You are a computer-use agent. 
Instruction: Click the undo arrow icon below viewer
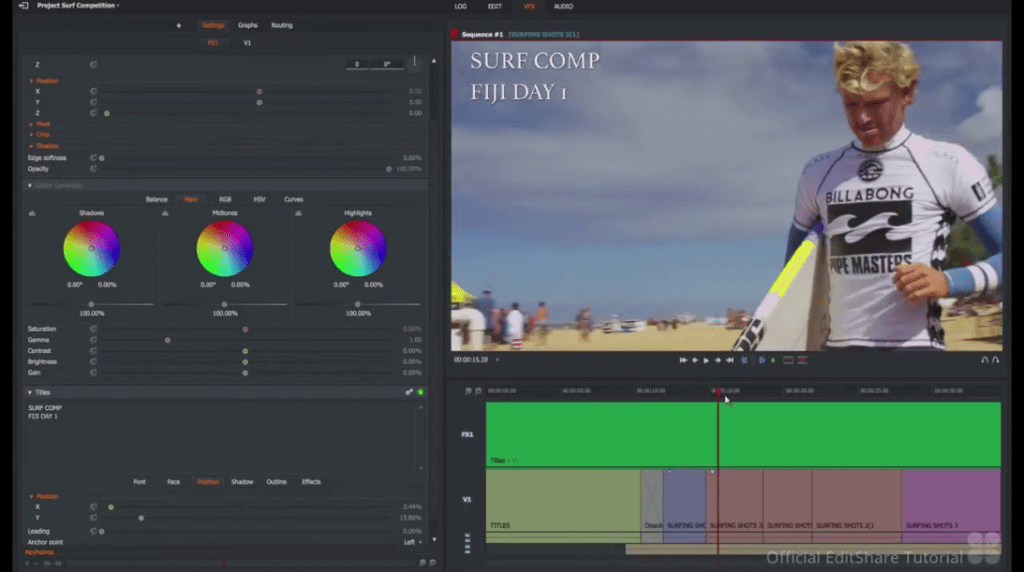pyautogui.click(x=984, y=360)
